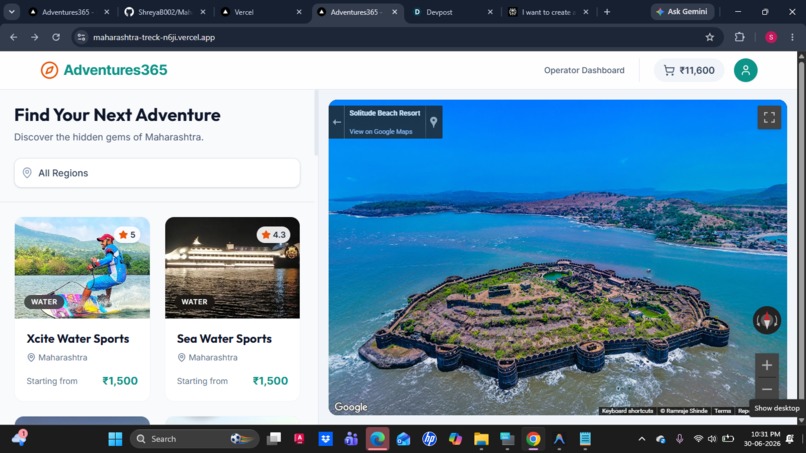Open the clock showing 10:31 PM
The height and width of the screenshot is (453, 806).
tap(762, 439)
